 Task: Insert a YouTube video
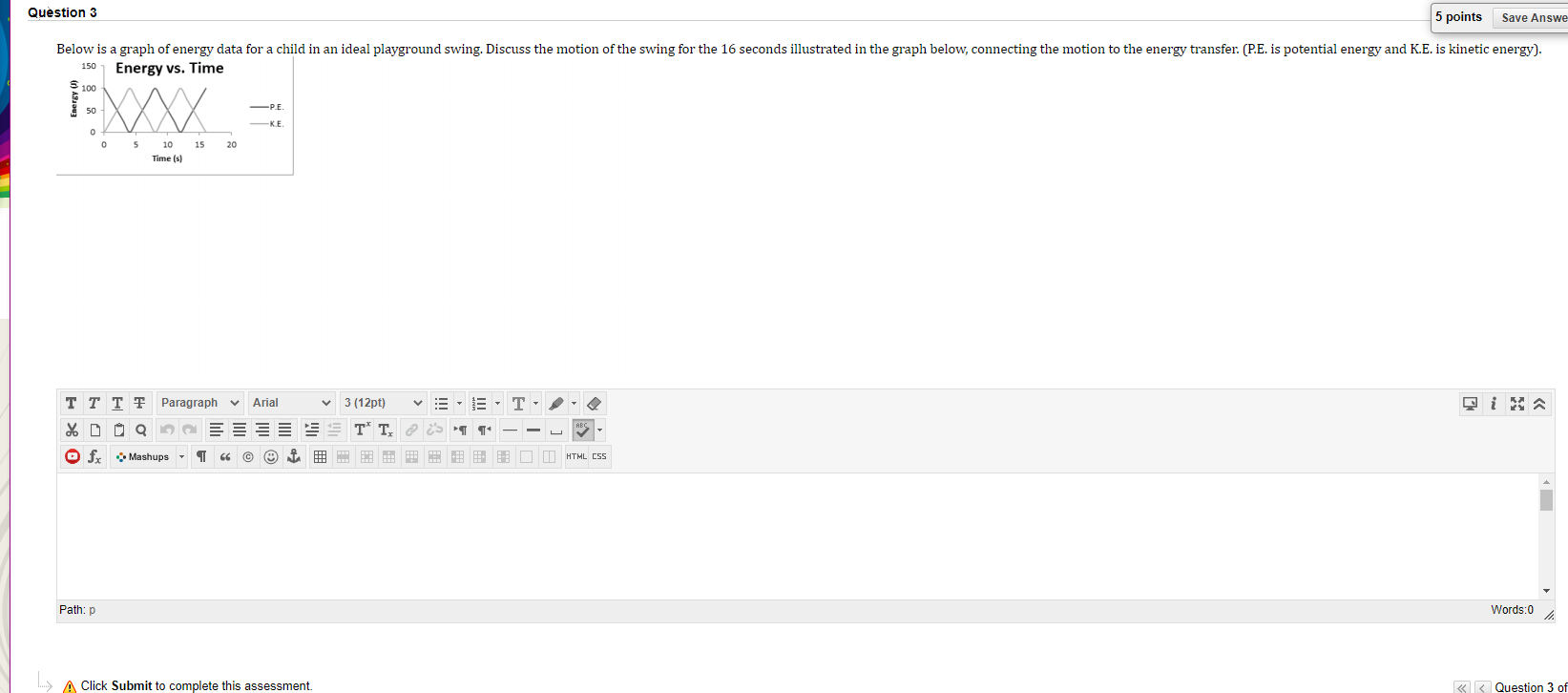(73, 456)
